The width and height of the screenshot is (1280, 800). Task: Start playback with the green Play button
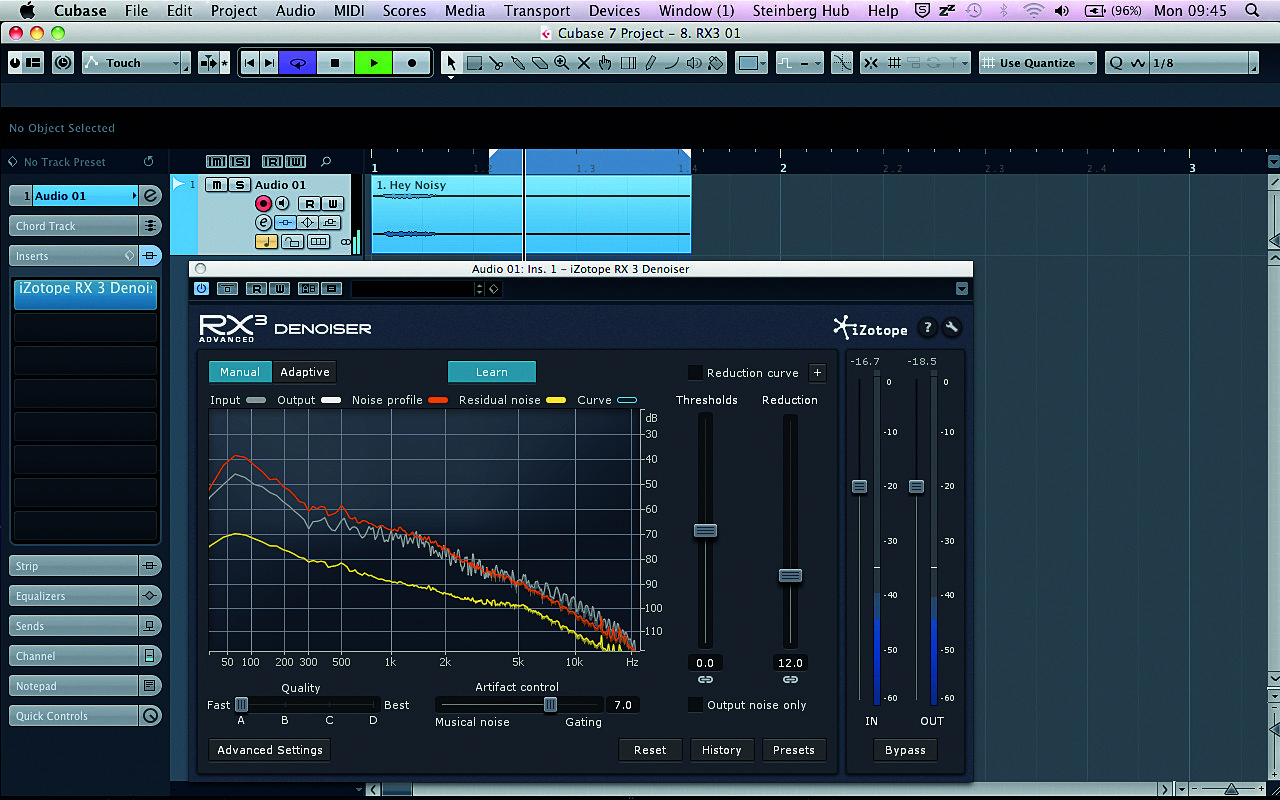point(373,63)
